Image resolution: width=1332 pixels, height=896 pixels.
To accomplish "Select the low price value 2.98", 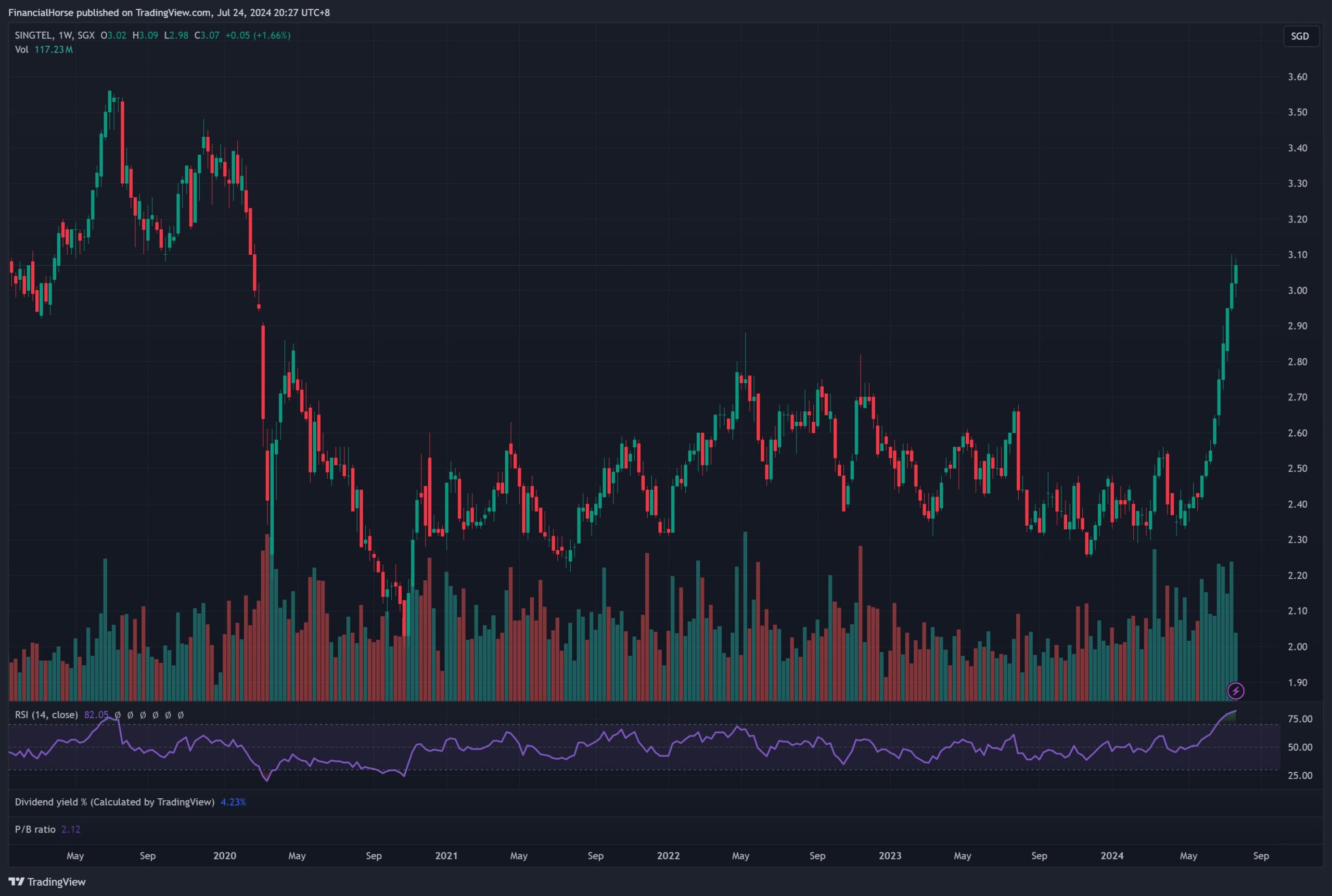I will click(179, 35).
